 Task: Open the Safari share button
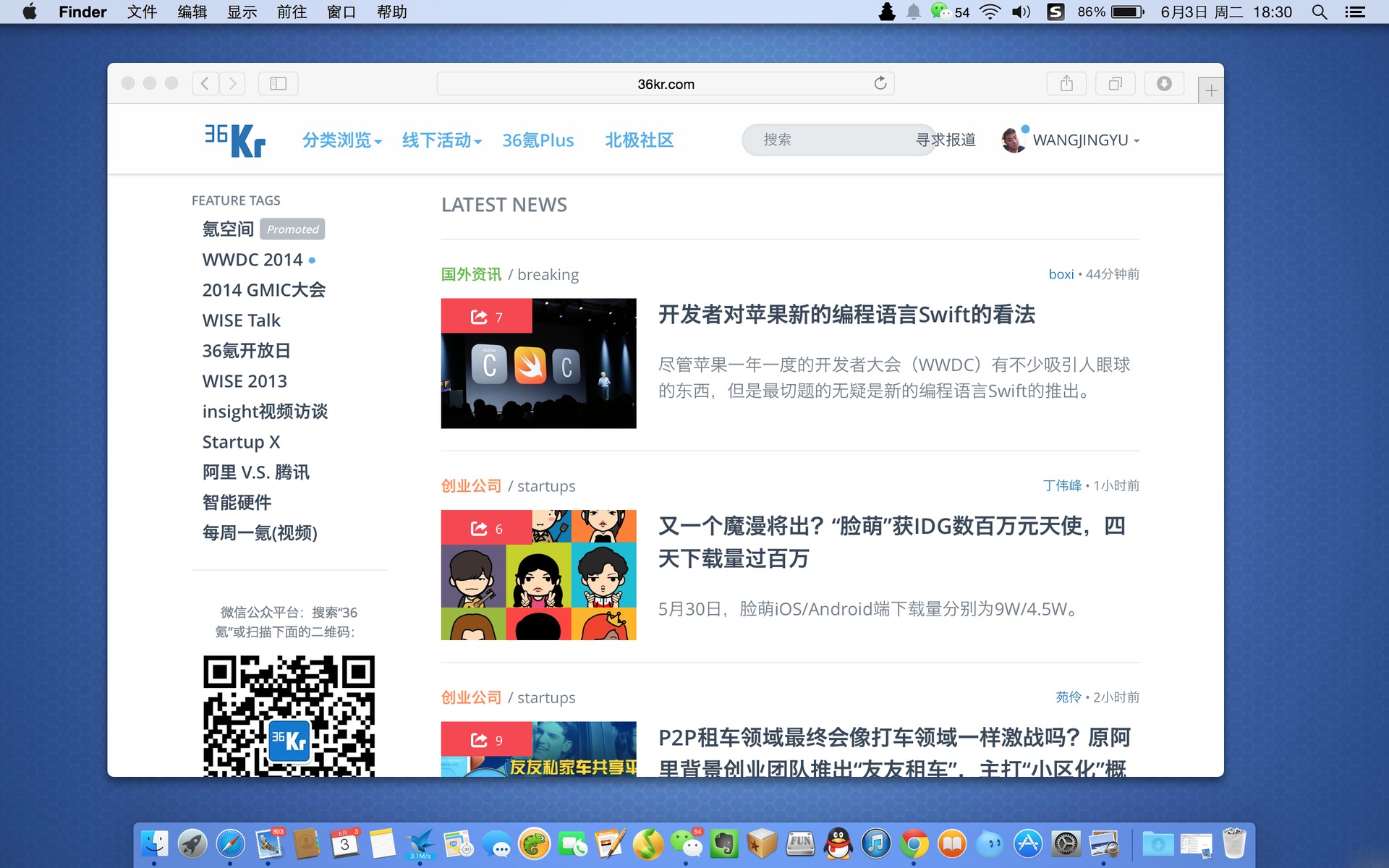tap(1066, 84)
